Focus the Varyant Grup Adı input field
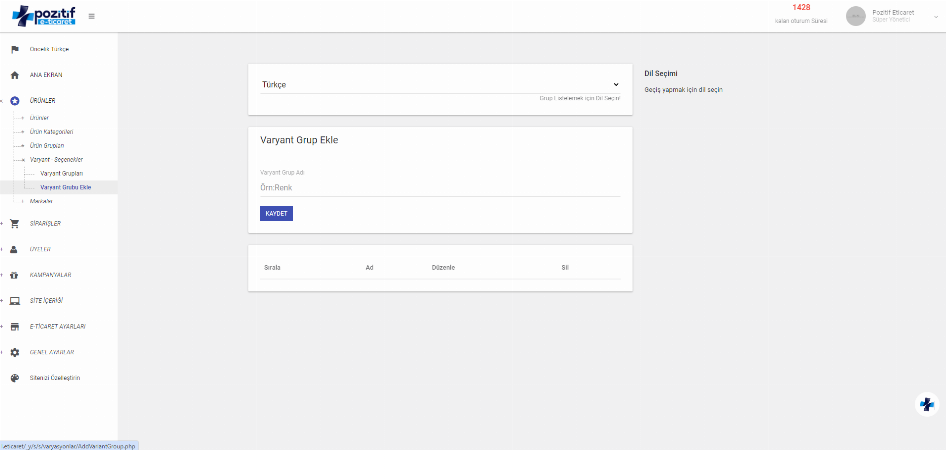 click(440, 188)
